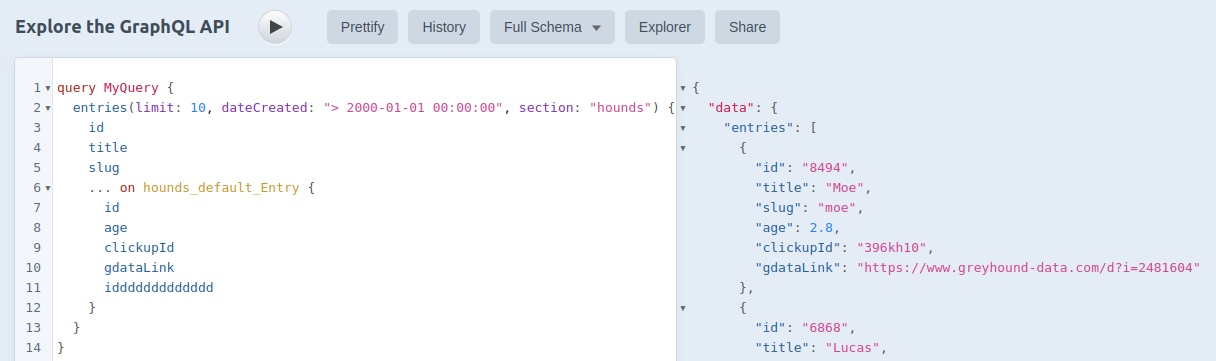Collapse the hounds_default_Entry fragment fold arrow
The width and height of the screenshot is (1216, 361).
[48, 188]
